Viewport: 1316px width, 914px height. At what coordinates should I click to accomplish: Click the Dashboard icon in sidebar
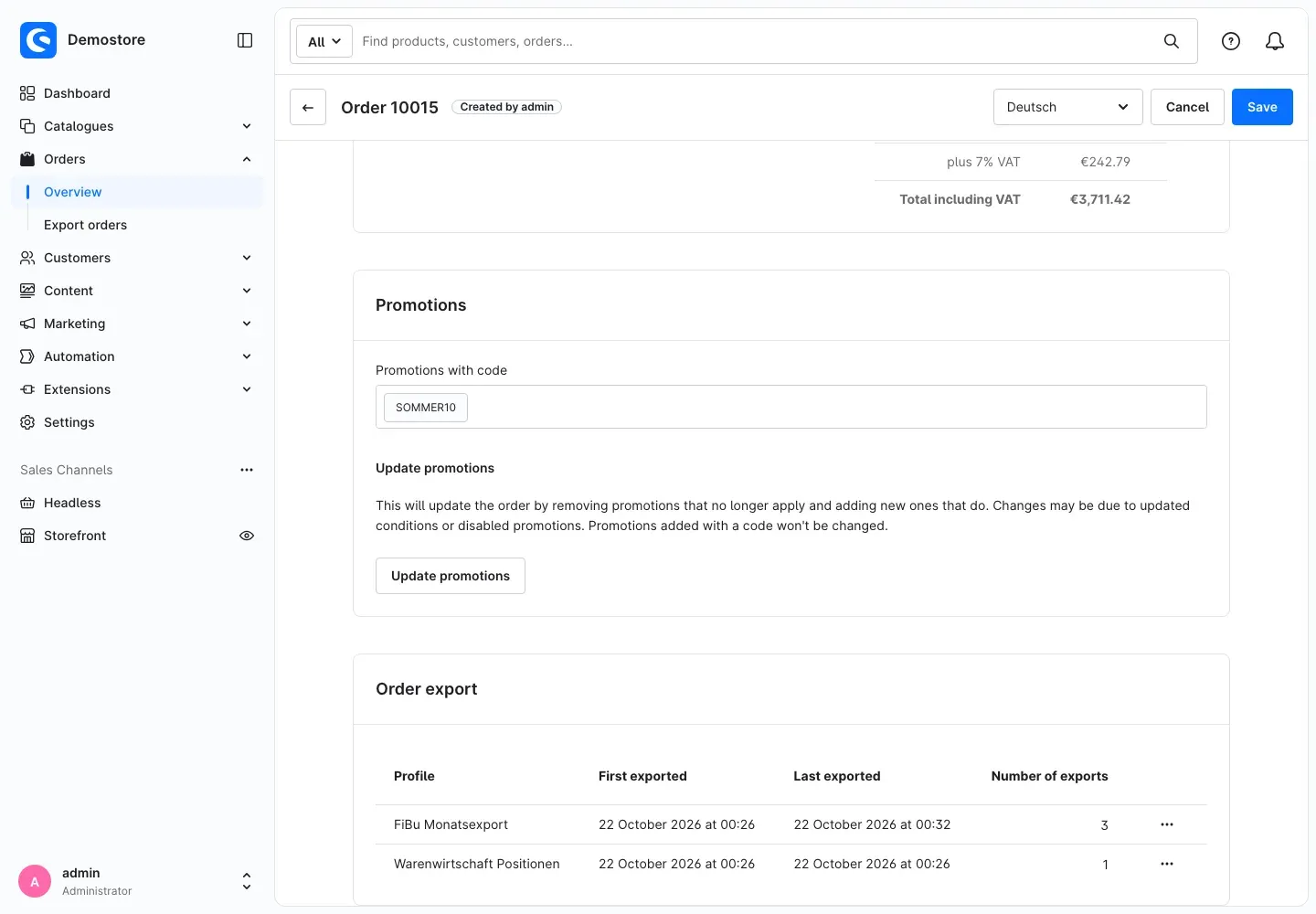coord(27,93)
